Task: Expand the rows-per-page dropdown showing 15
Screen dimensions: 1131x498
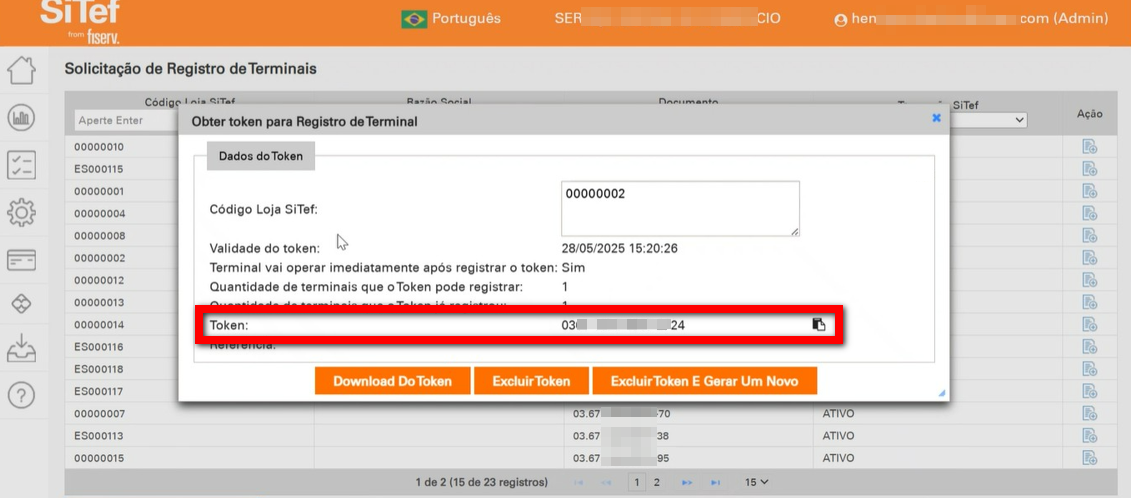Action: [756, 482]
